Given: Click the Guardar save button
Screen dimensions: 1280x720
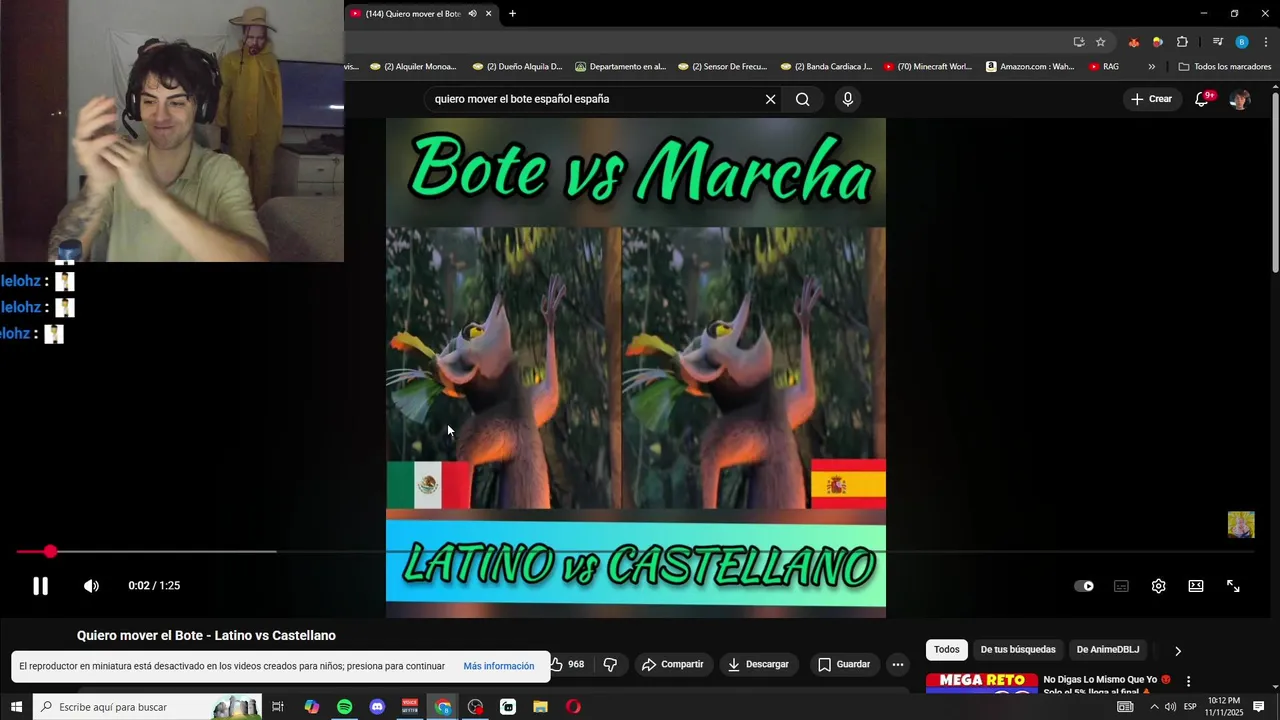Looking at the screenshot, I should [844, 664].
